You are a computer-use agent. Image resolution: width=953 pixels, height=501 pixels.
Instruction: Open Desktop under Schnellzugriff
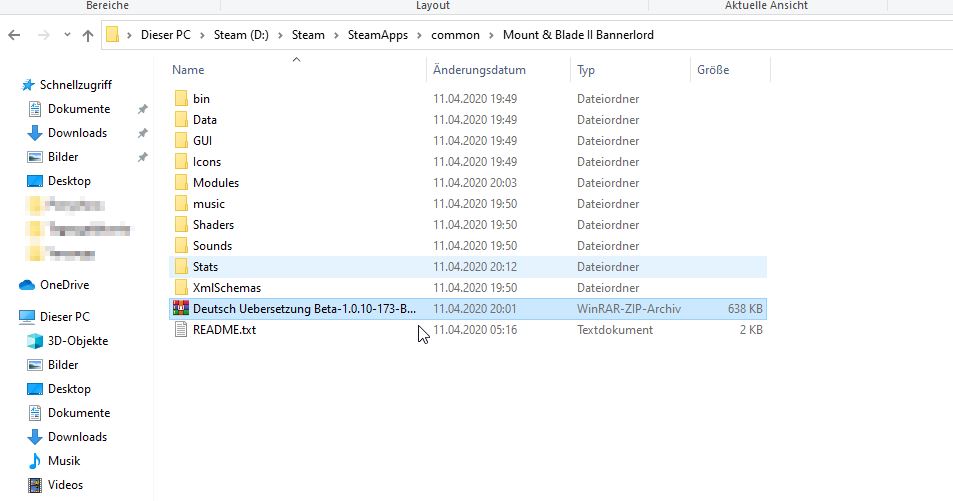click(69, 181)
